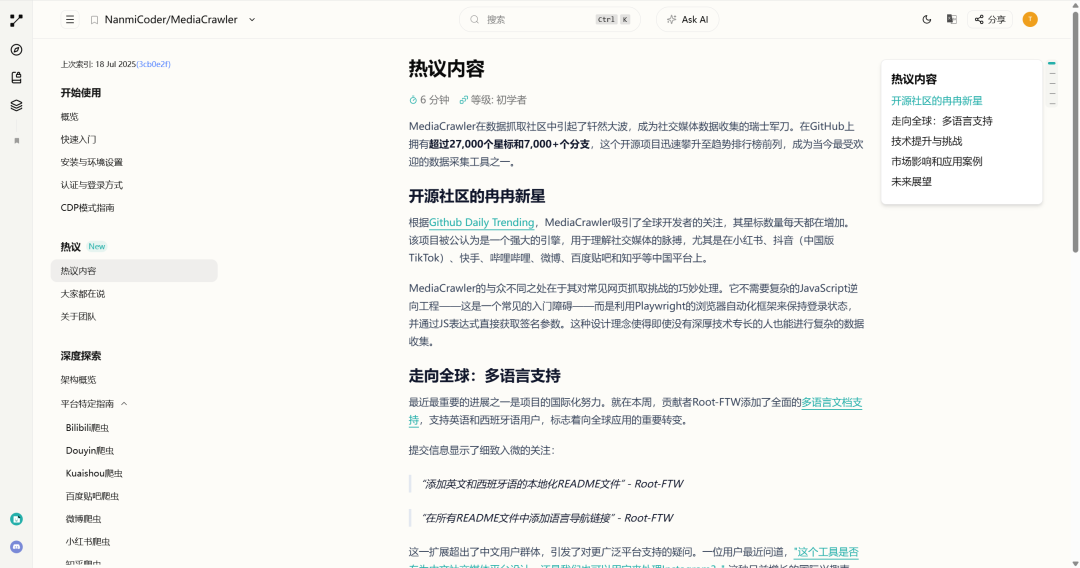Open 架构概览 in the sidebar

pos(79,380)
